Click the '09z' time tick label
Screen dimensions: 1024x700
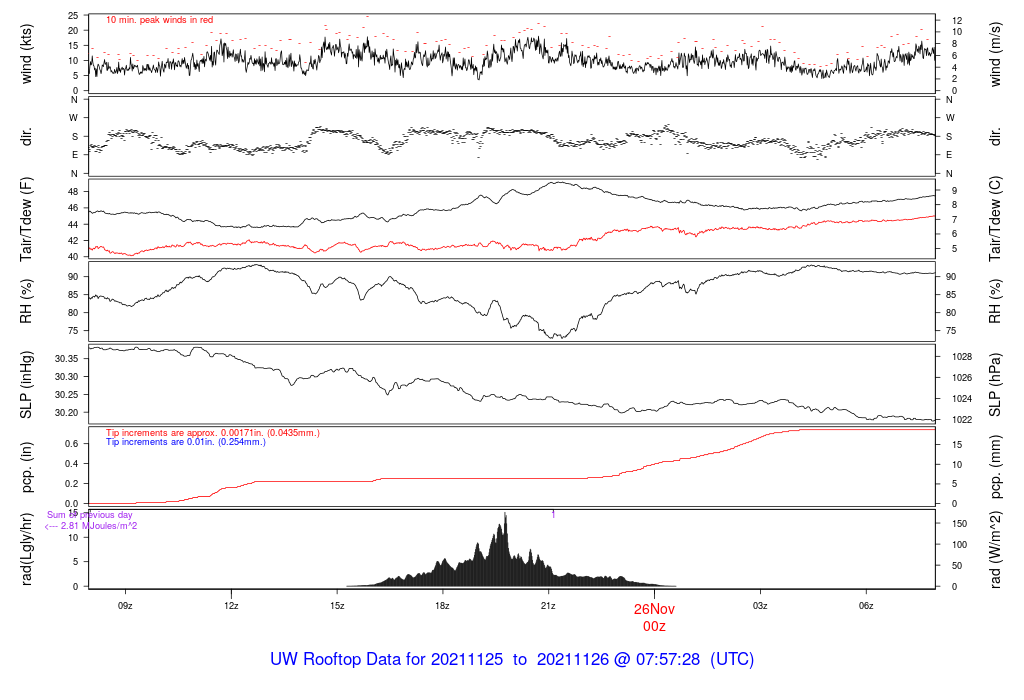[x=125, y=606]
